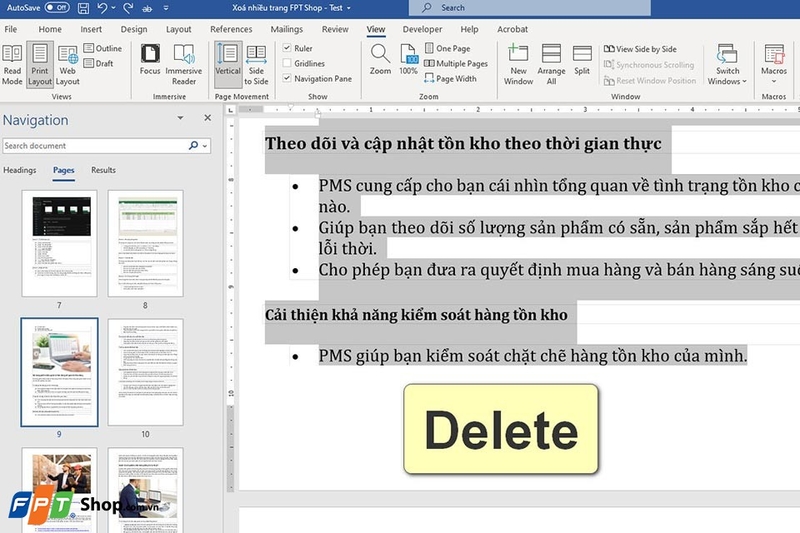Open Outline view
Image resolution: width=800 pixels, height=533 pixels.
point(103,48)
